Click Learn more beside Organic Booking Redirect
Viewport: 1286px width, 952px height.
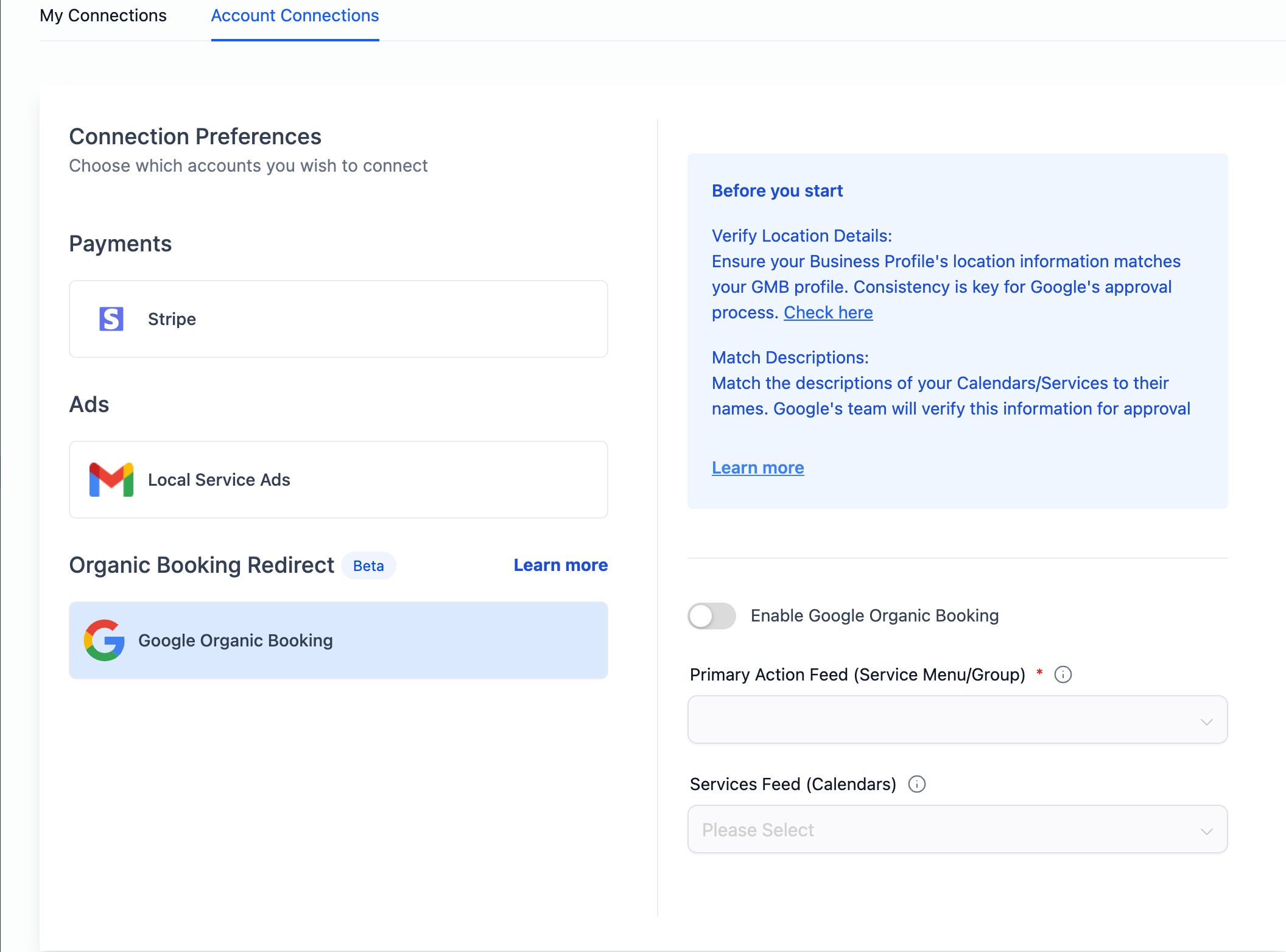(x=560, y=565)
